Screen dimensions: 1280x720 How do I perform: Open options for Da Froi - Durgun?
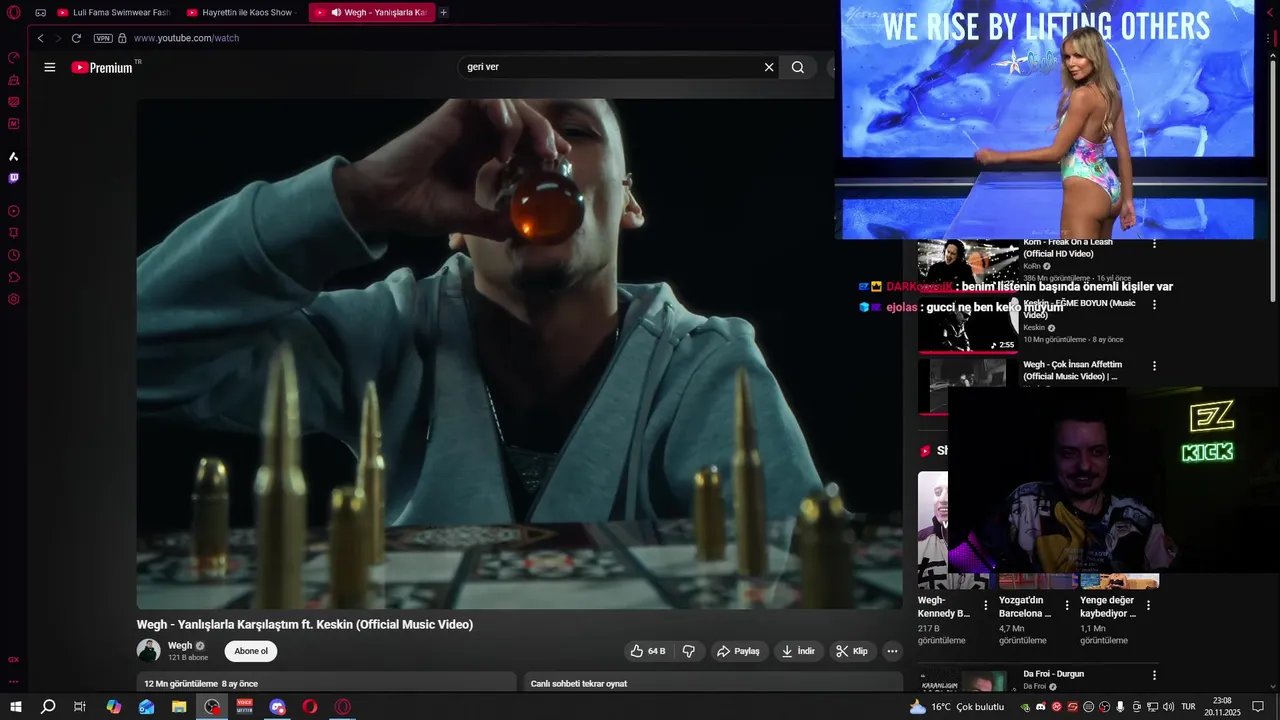pyautogui.click(x=1154, y=675)
